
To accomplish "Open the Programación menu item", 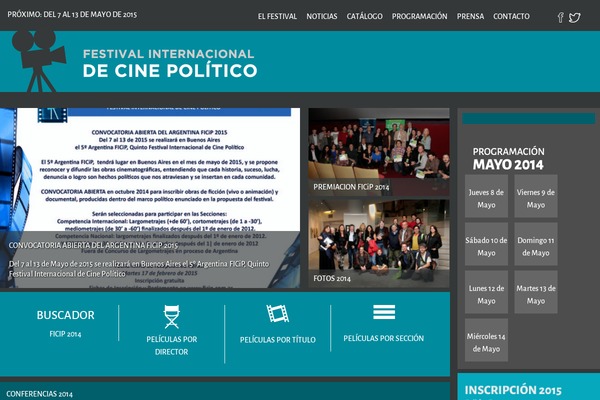I will coord(419,16).
